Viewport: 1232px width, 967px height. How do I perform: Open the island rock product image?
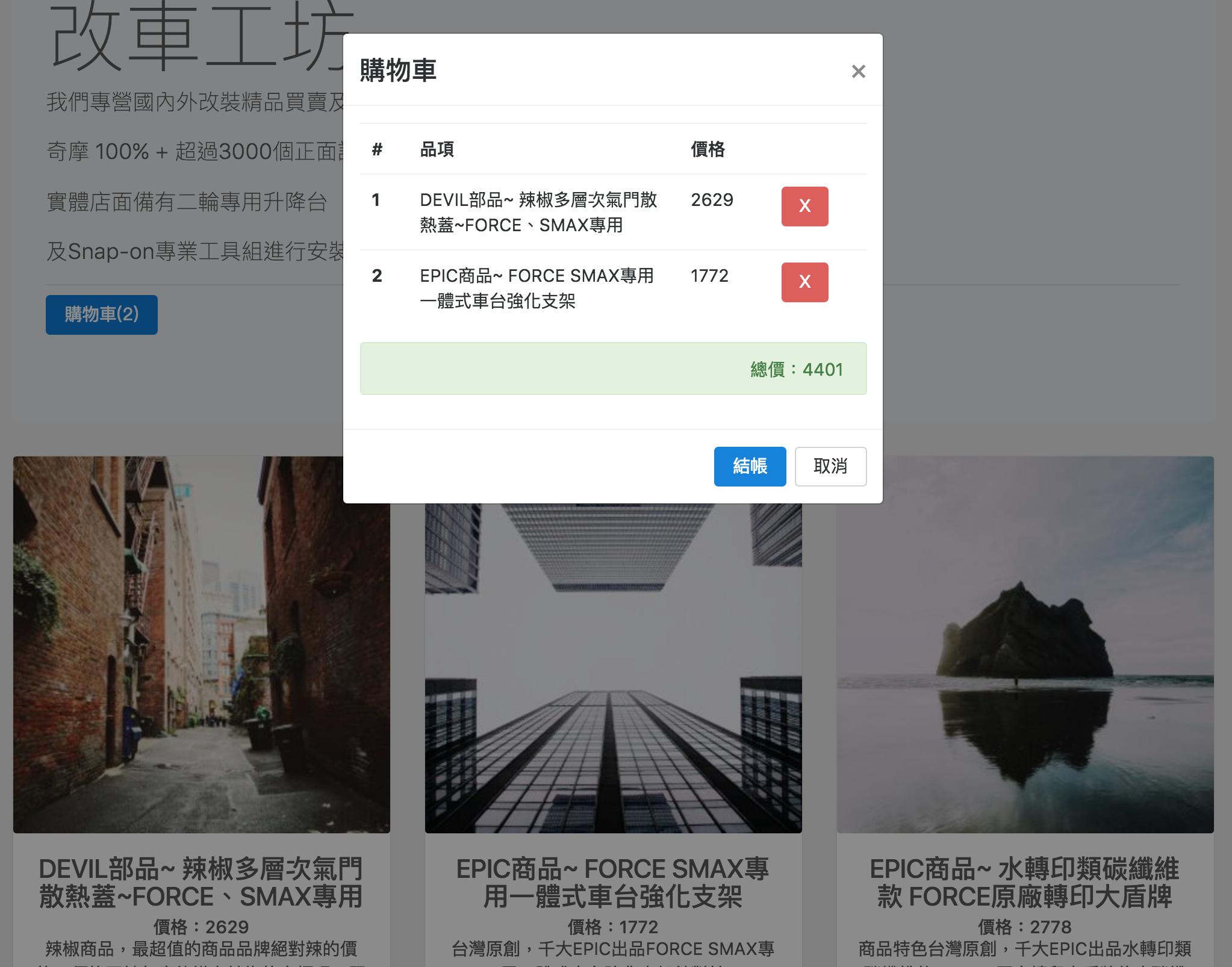click(x=1025, y=644)
